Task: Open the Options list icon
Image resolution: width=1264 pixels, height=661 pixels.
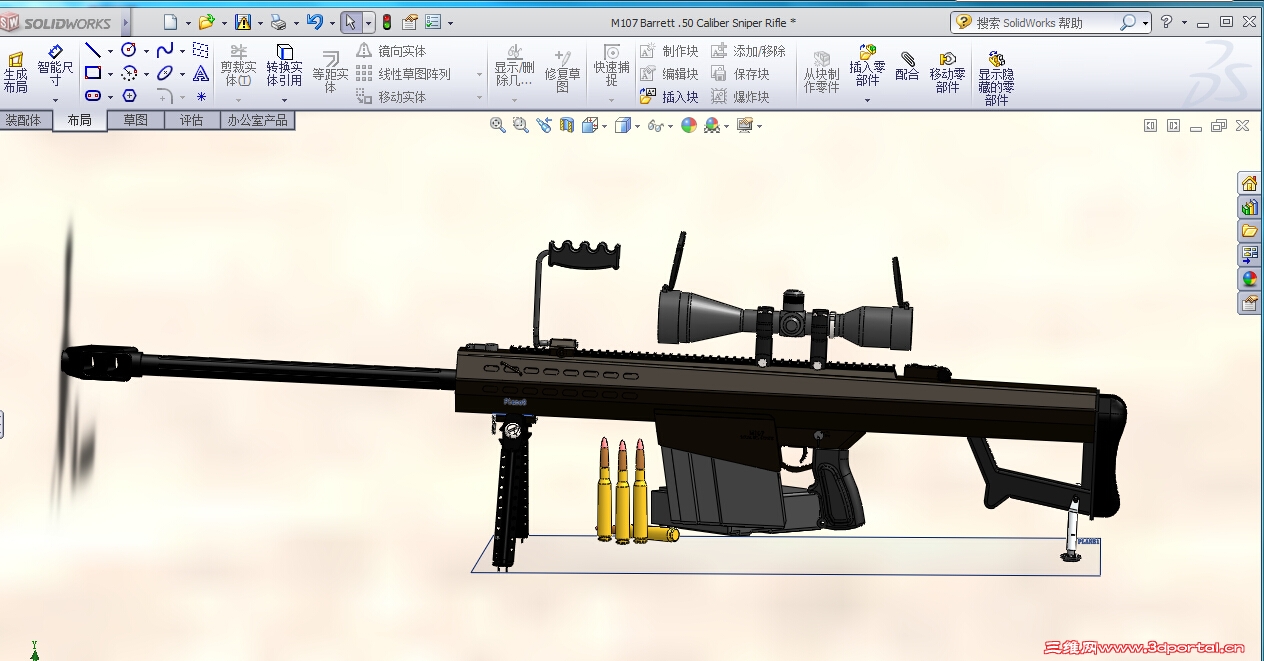Action: coord(434,22)
